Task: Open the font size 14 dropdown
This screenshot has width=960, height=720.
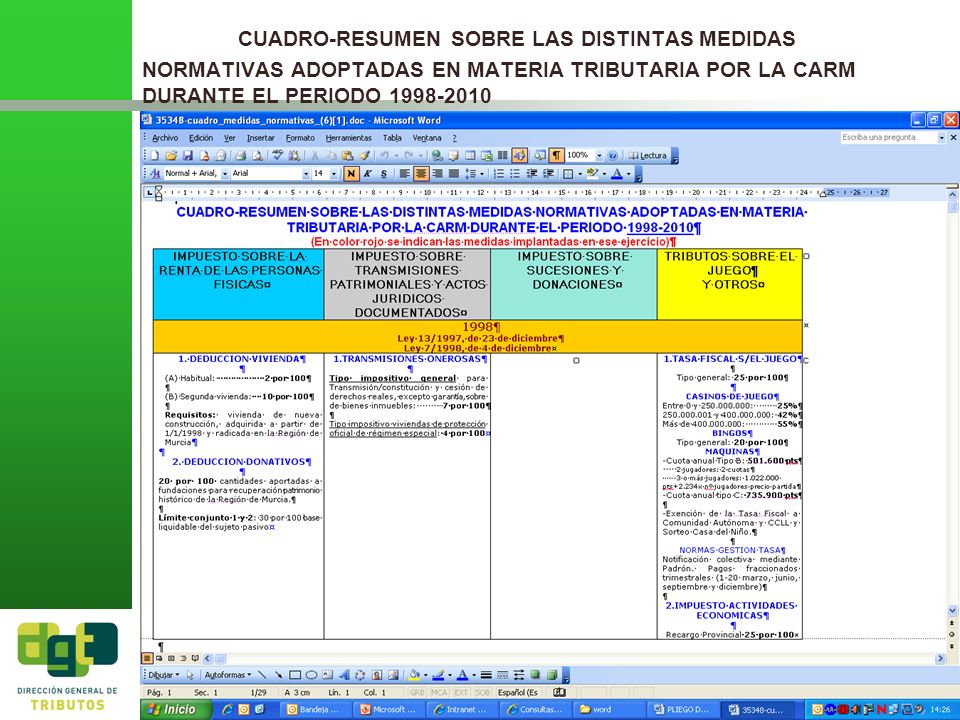Action: click(x=334, y=173)
